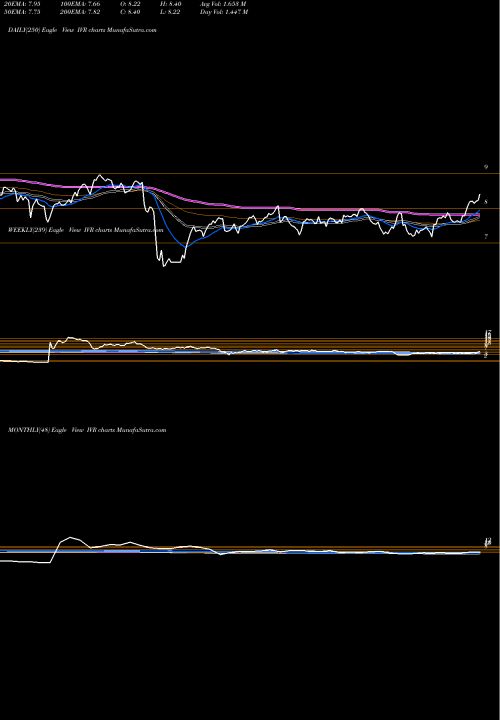Click the 200EMA: 7.82 value
Screen dimensions: 500x720
(80, 12)
